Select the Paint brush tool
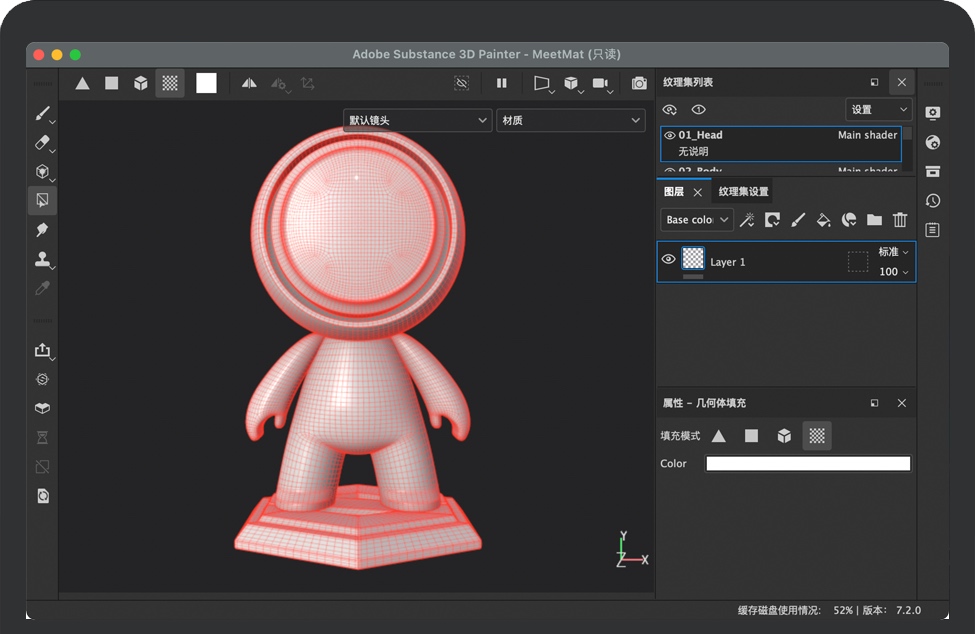Screen dimensions: 975x634 coord(42,114)
